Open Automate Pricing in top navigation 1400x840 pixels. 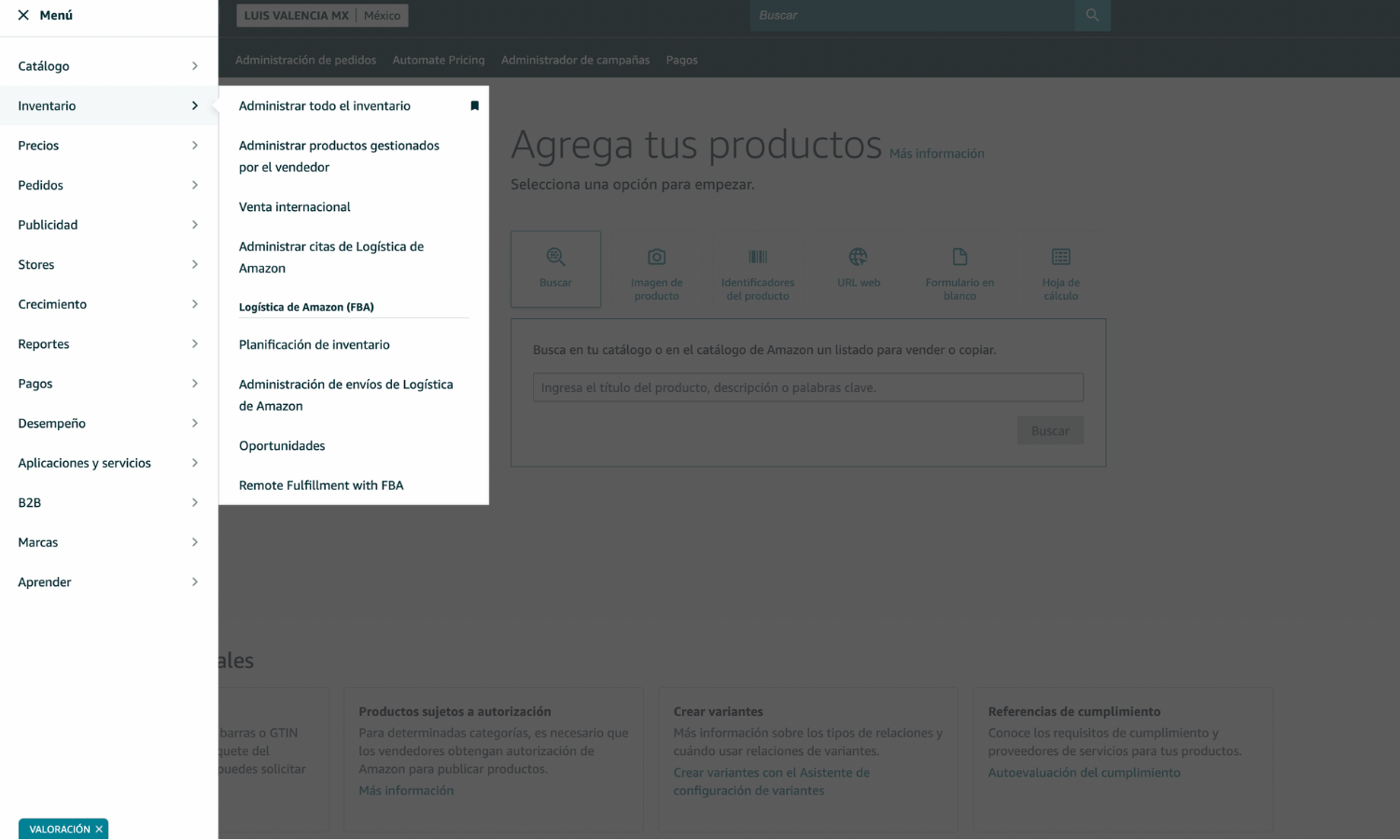(x=439, y=60)
